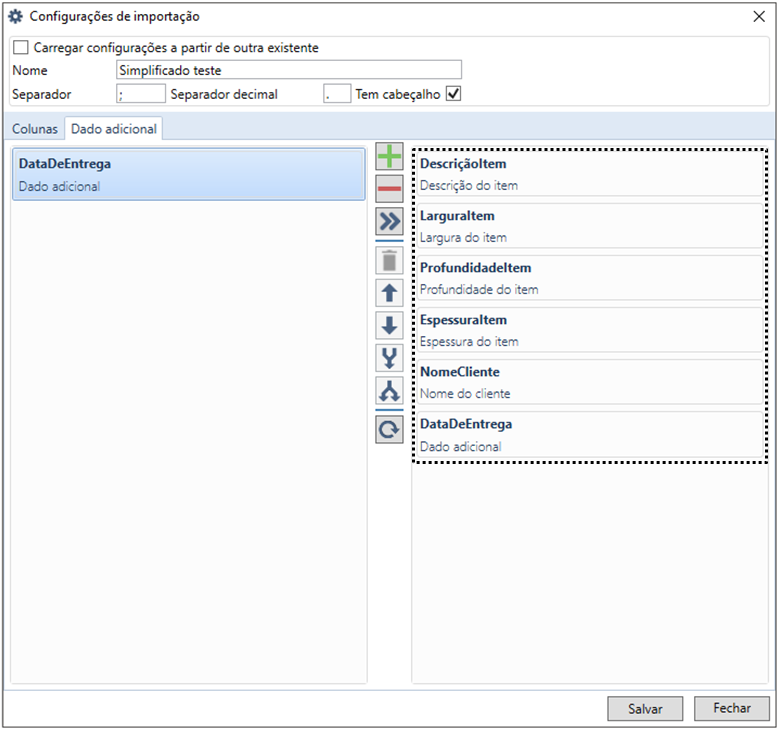Click the red minus remove icon
The image size is (780, 731).
(390, 189)
